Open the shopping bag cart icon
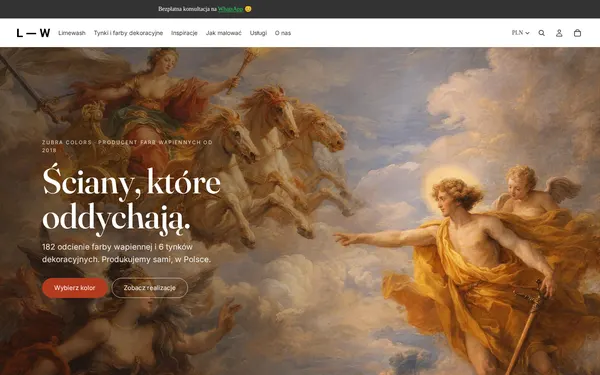Viewport: 600px width, 375px height. [x=577, y=33]
